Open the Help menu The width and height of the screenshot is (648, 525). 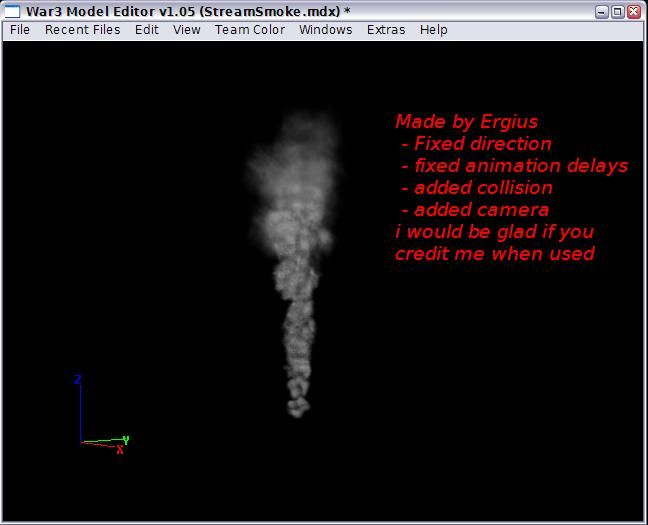pyautogui.click(x=434, y=30)
